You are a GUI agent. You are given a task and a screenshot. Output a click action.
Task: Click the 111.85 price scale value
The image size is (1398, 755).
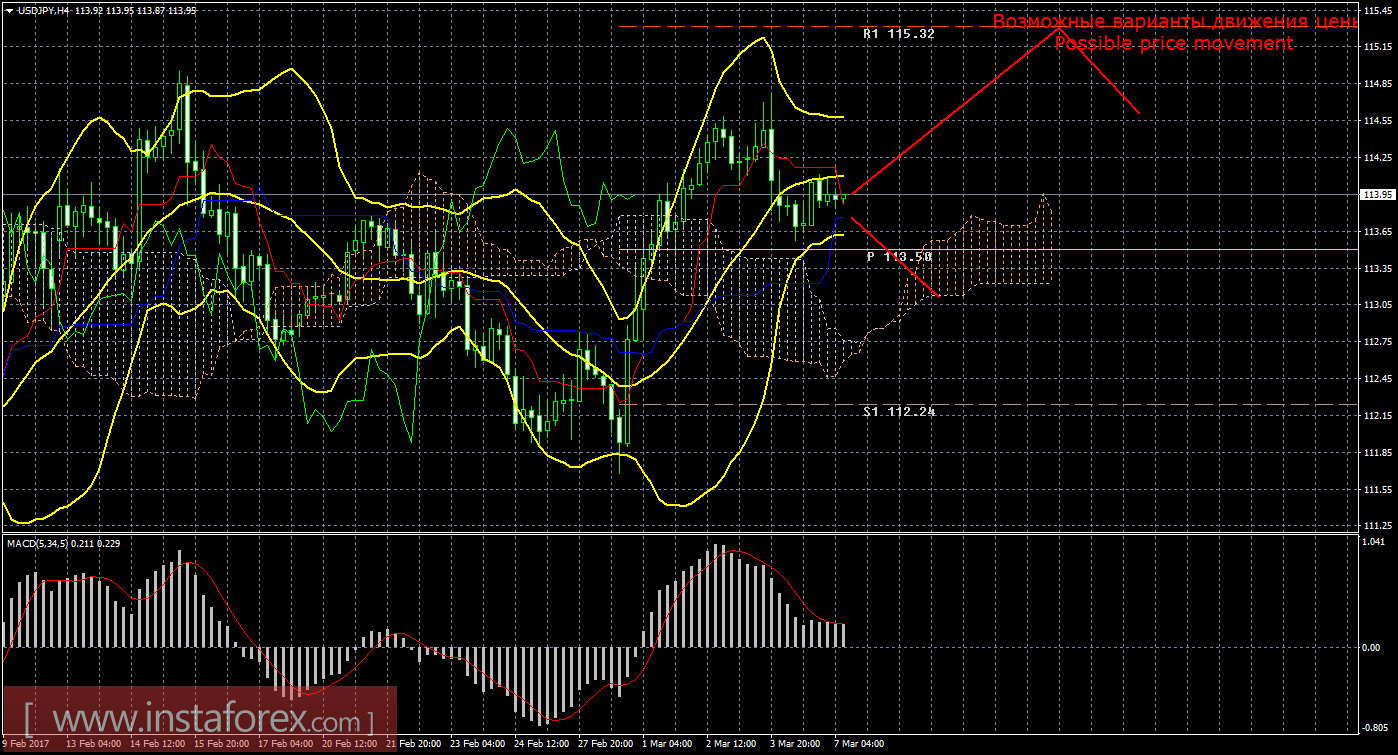pyautogui.click(x=1379, y=453)
